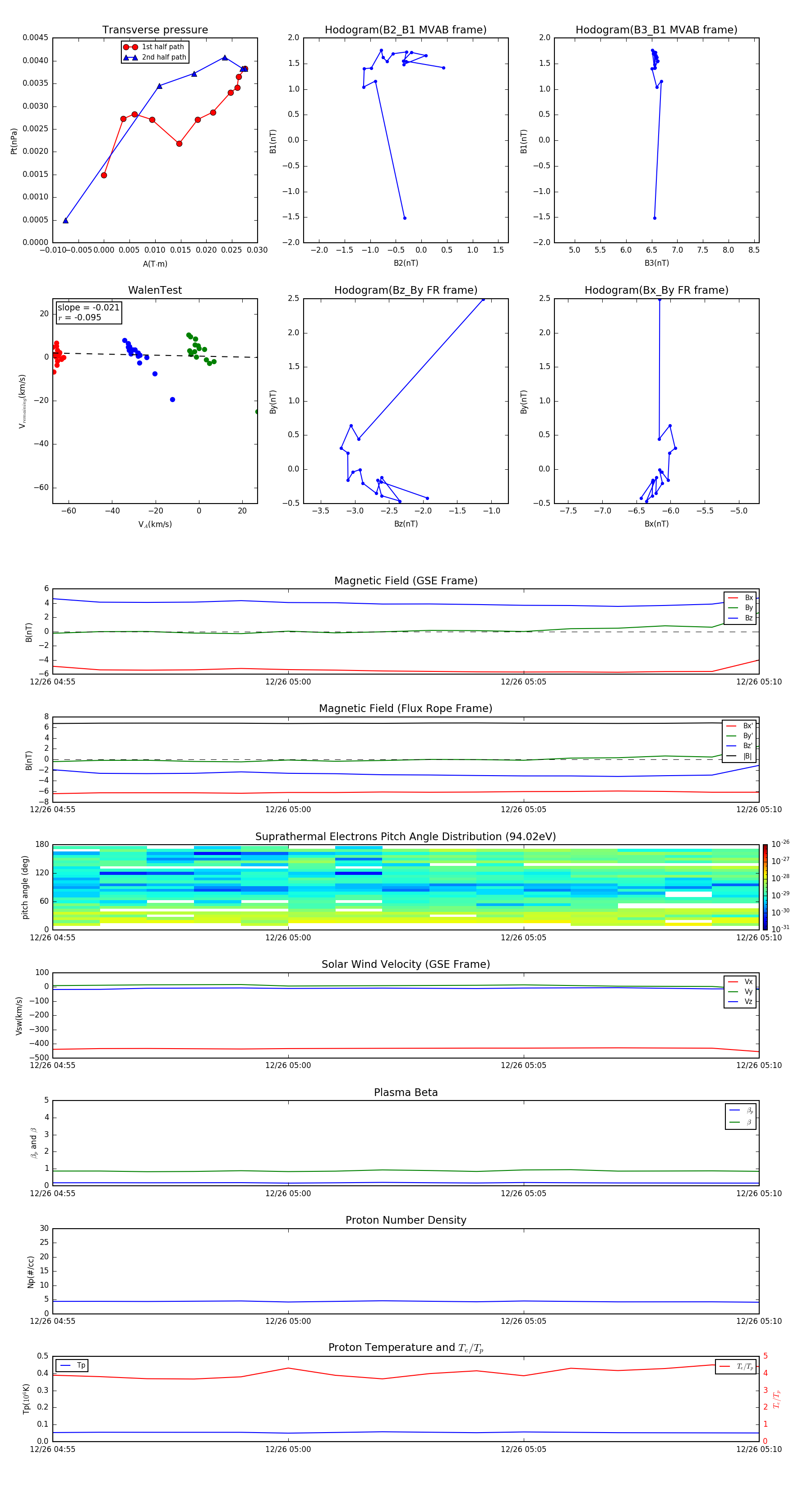Click the "Transverse pressure" plot title
This screenshot has width=812, height=1489.
pyautogui.click(x=155, y=30)
